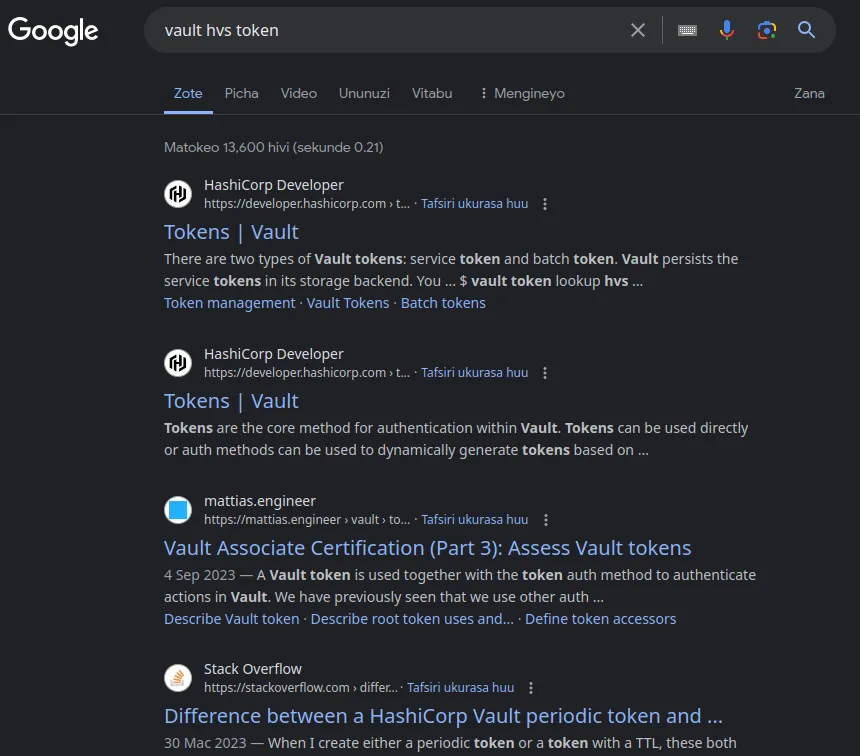Screen dimensions: 860x756
Task: Open three-dot menu for first HashiCorp result
Action: pyautogui.click(x=545, y=204)
